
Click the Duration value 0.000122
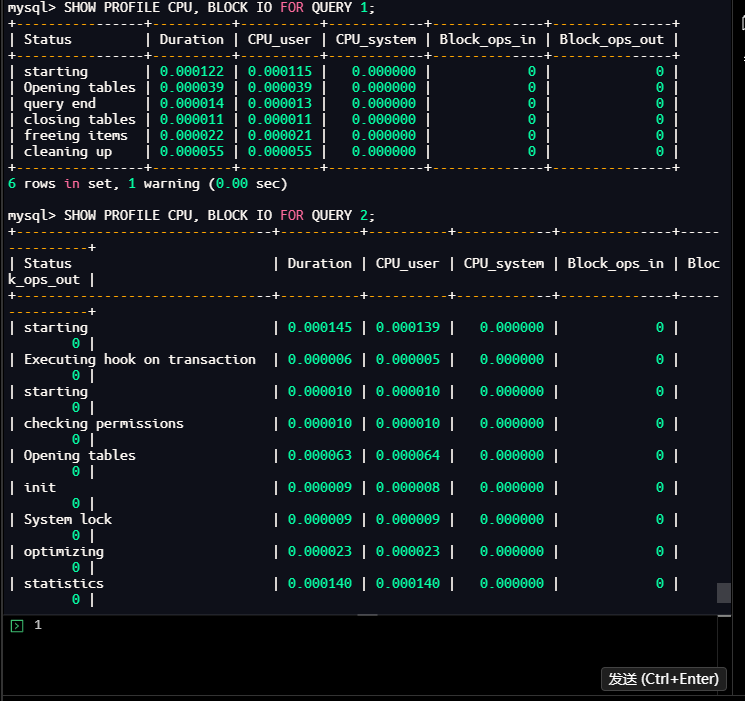tap(191, 71)
